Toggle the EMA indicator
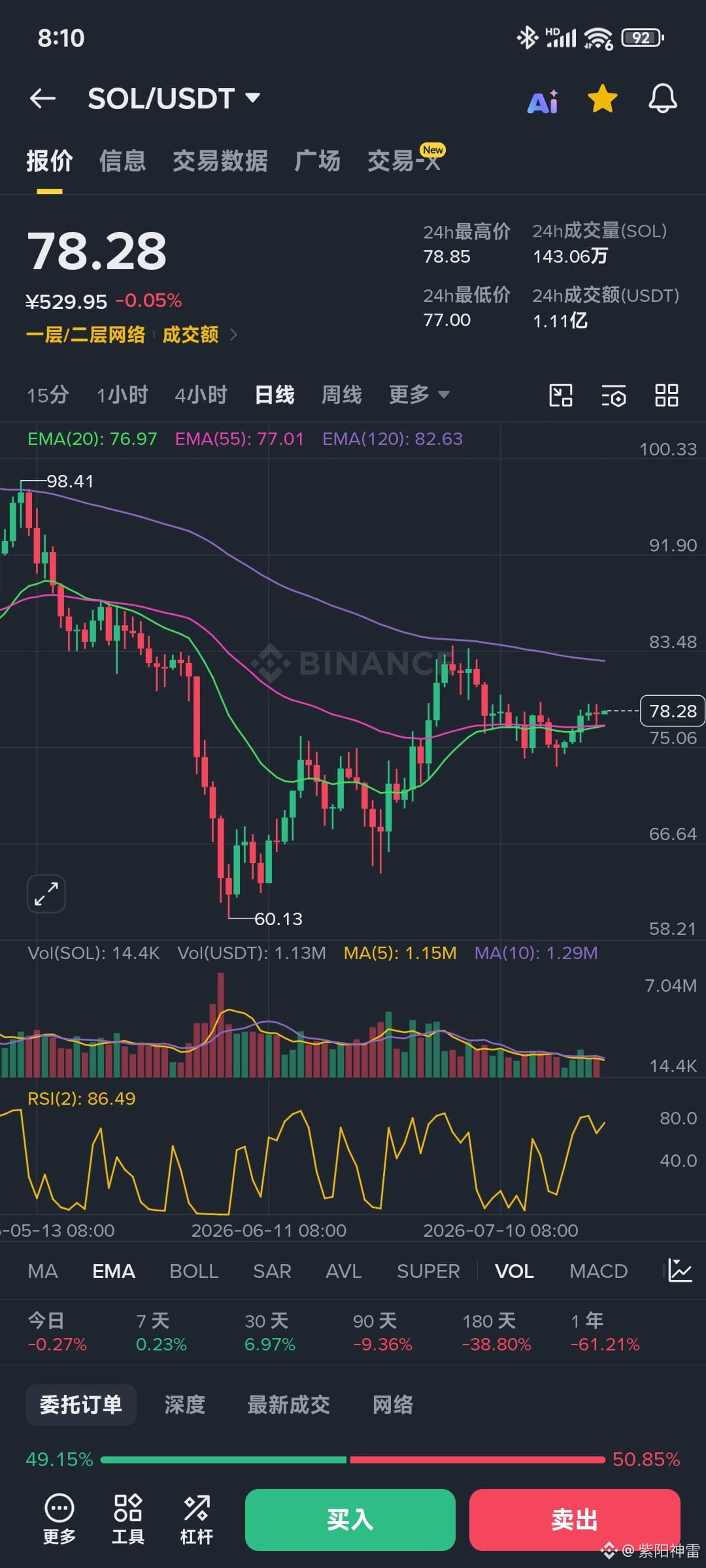Screen dimensions: 706x1568 click(114, 1271)
